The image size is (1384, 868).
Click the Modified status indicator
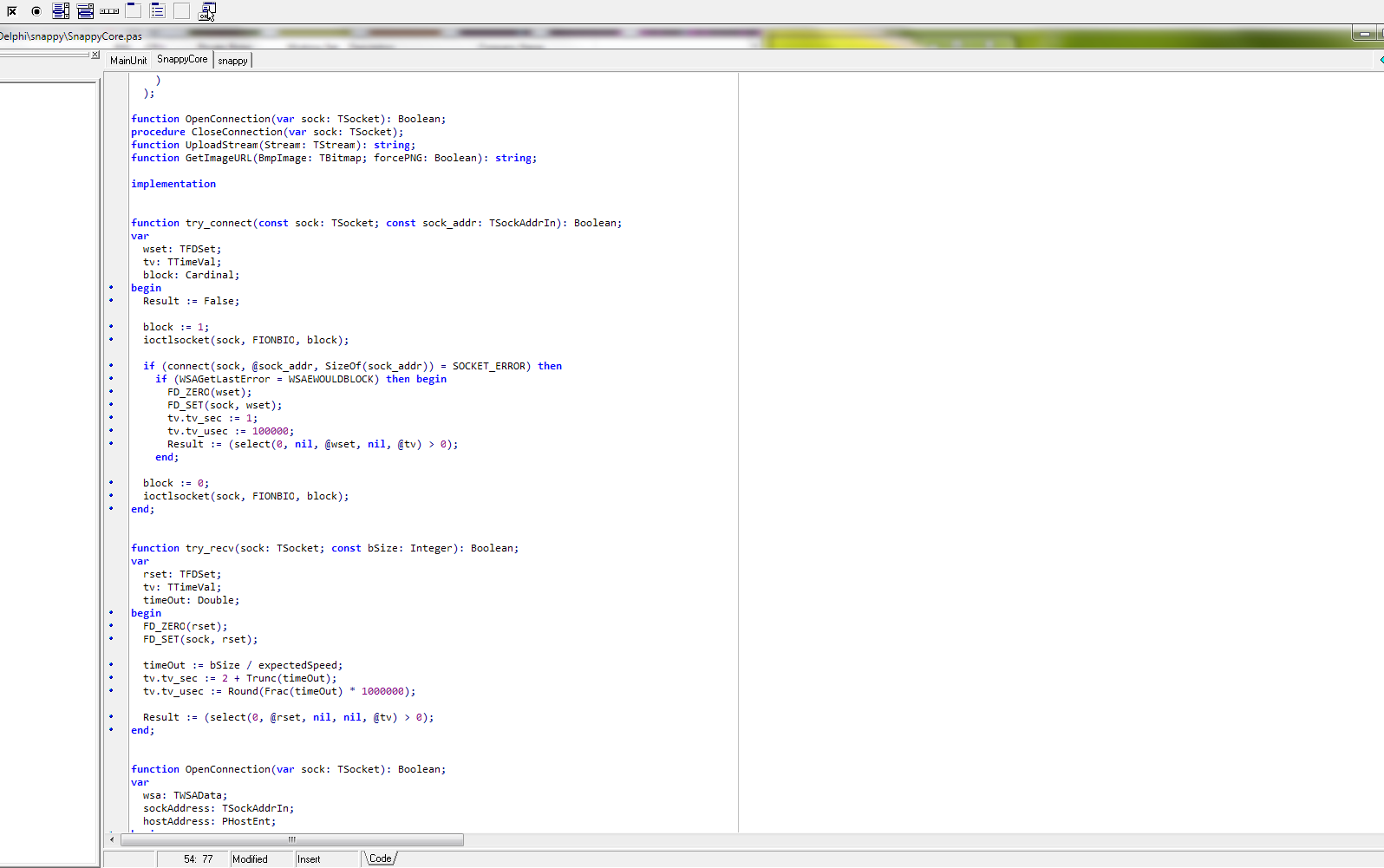point(262,859)
